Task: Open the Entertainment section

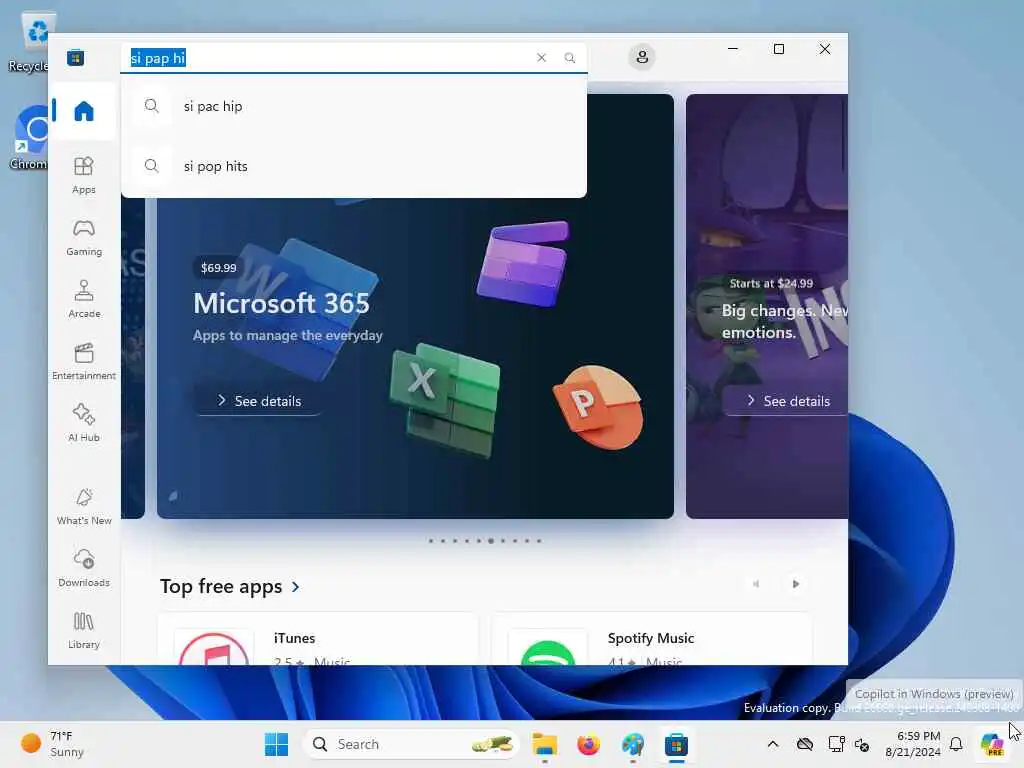Action: (x=84, y=361)
